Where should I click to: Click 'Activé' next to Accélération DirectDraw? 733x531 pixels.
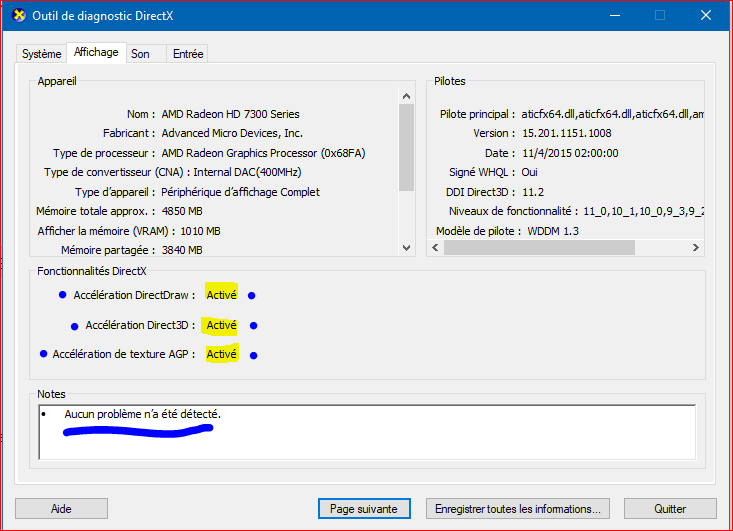tap(222, 295)
